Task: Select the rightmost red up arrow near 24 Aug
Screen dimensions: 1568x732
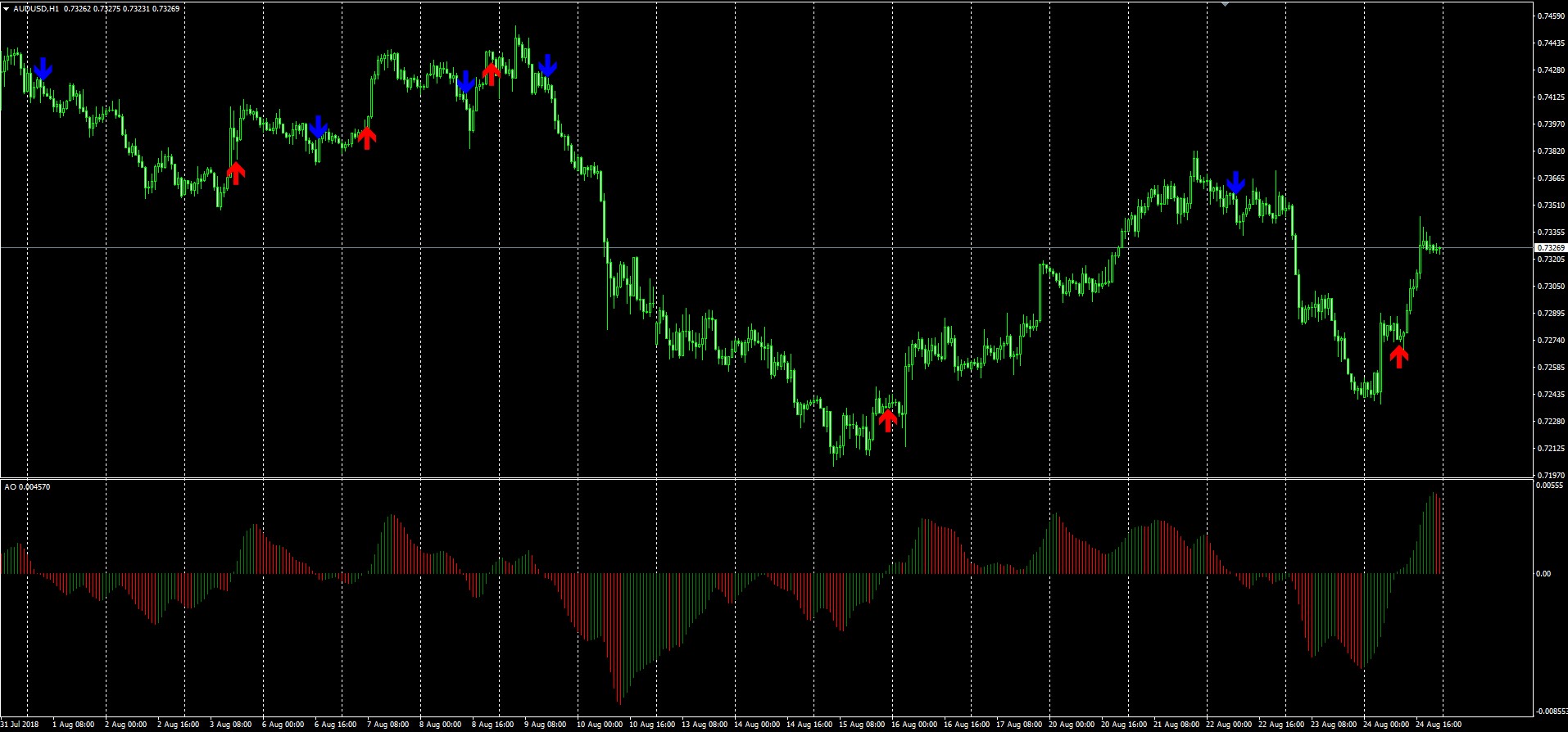Action: [1399, 356]
